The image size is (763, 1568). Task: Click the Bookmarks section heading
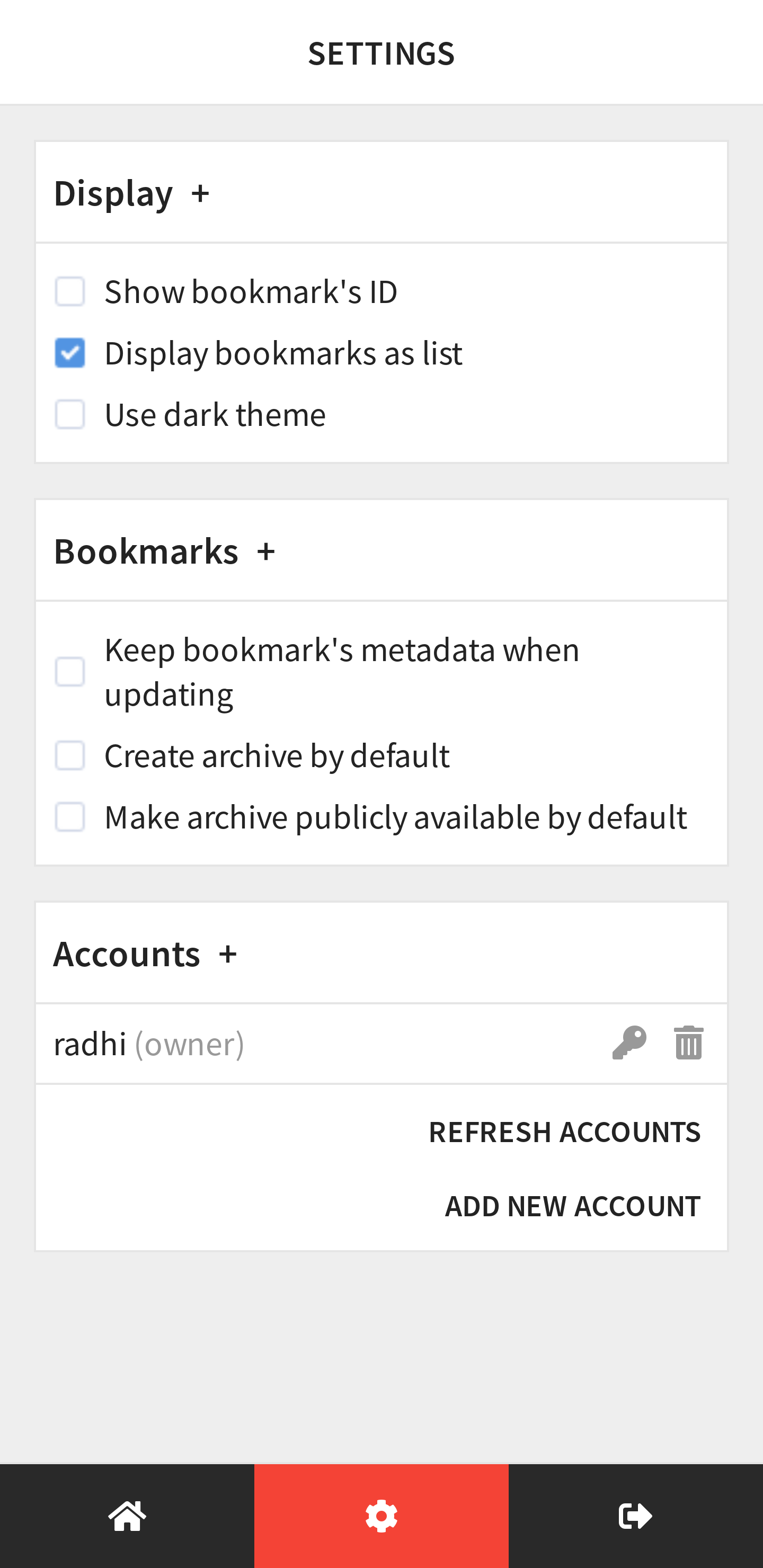point(146,551)
